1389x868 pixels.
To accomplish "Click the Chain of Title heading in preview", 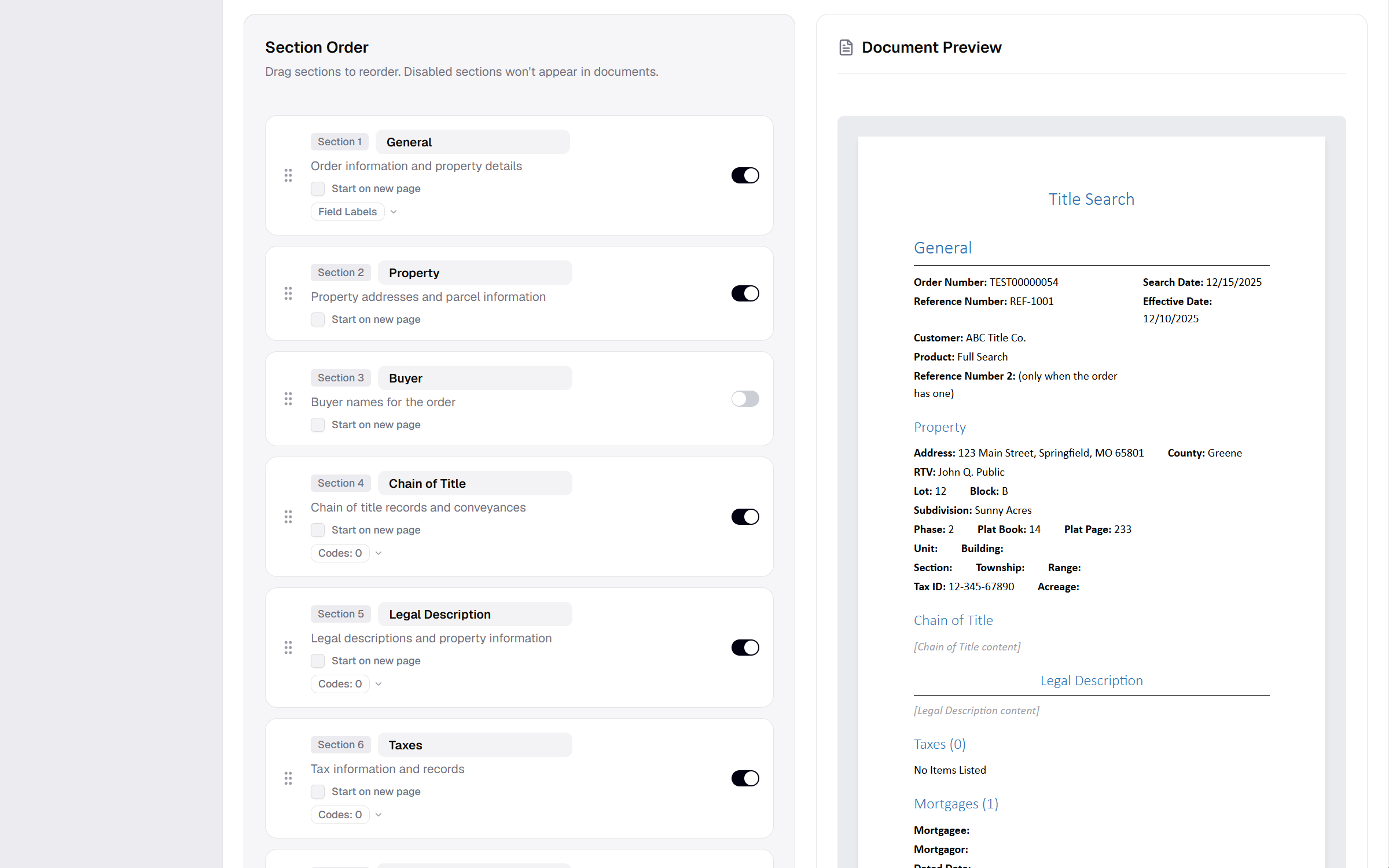I will 953,620.
